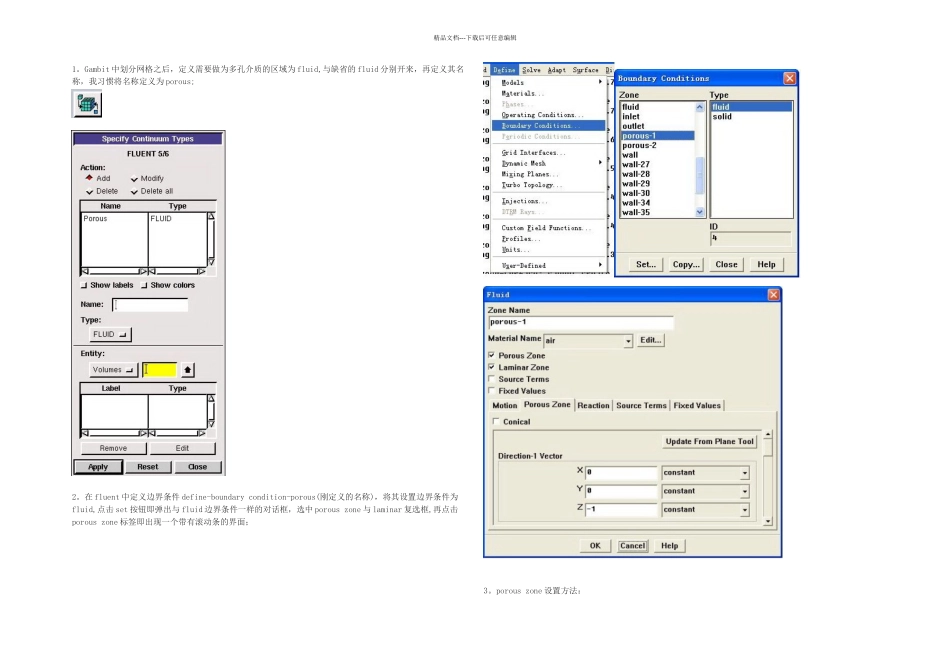Click the material Edit... button
This screenshot has height=672, width=950.
(x=651, y=341)
